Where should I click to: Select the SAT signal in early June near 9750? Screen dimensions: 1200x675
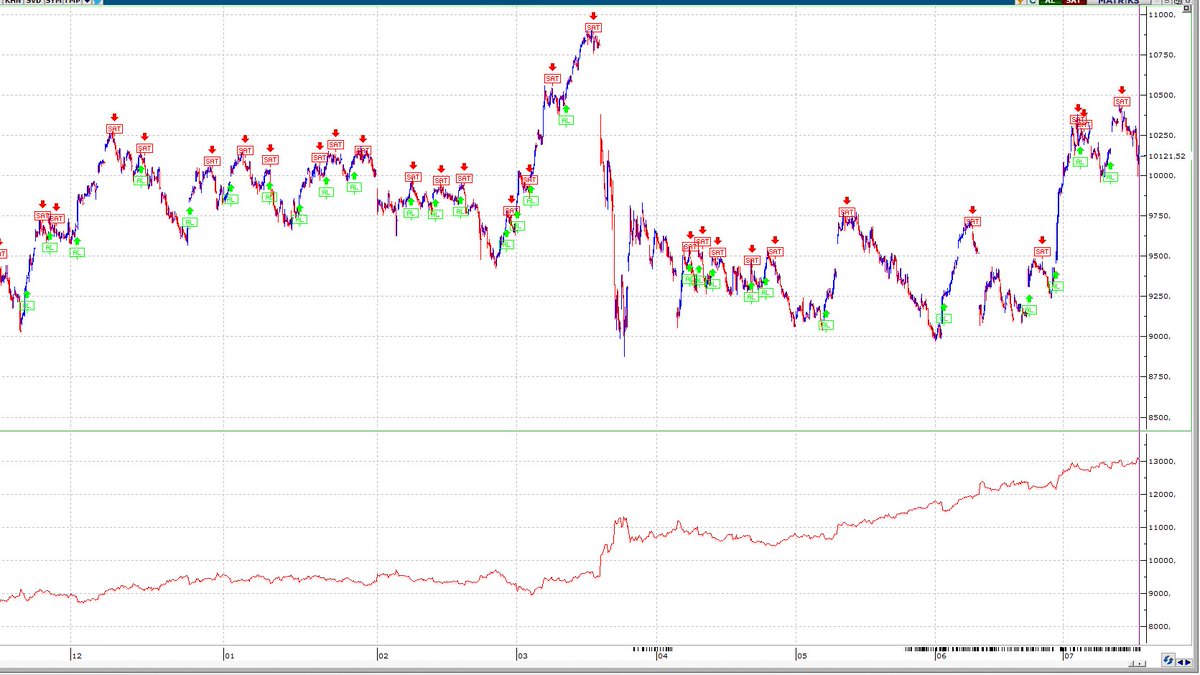[972, 222]
